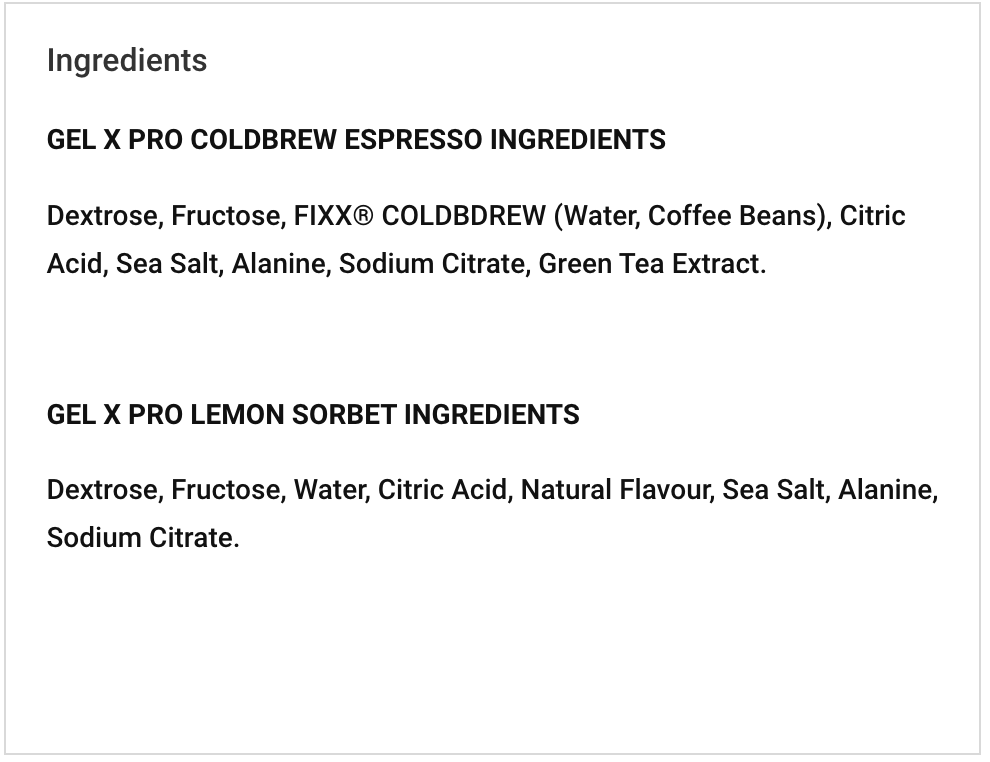Click "Dextrose" in the Lemon Sorbet list

click(103, 490)
